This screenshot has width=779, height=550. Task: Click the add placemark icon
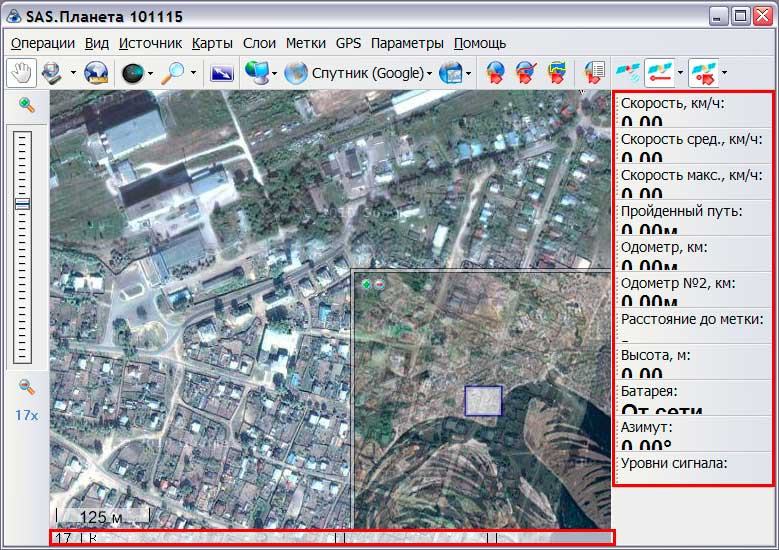click(x=495, y=73)
